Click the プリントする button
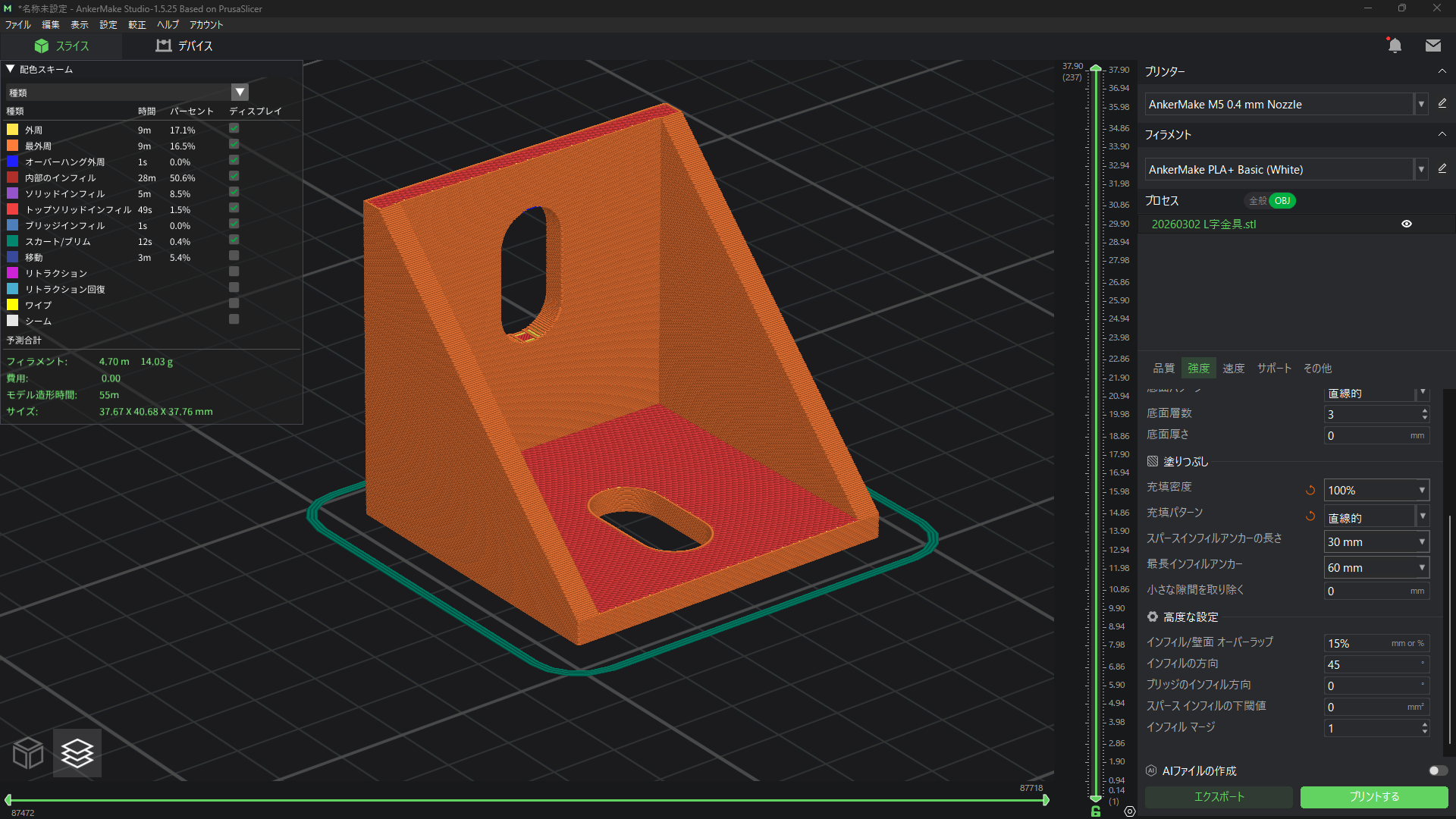The width and height of the screenshot is (1456, 819). pos(1373,797)
